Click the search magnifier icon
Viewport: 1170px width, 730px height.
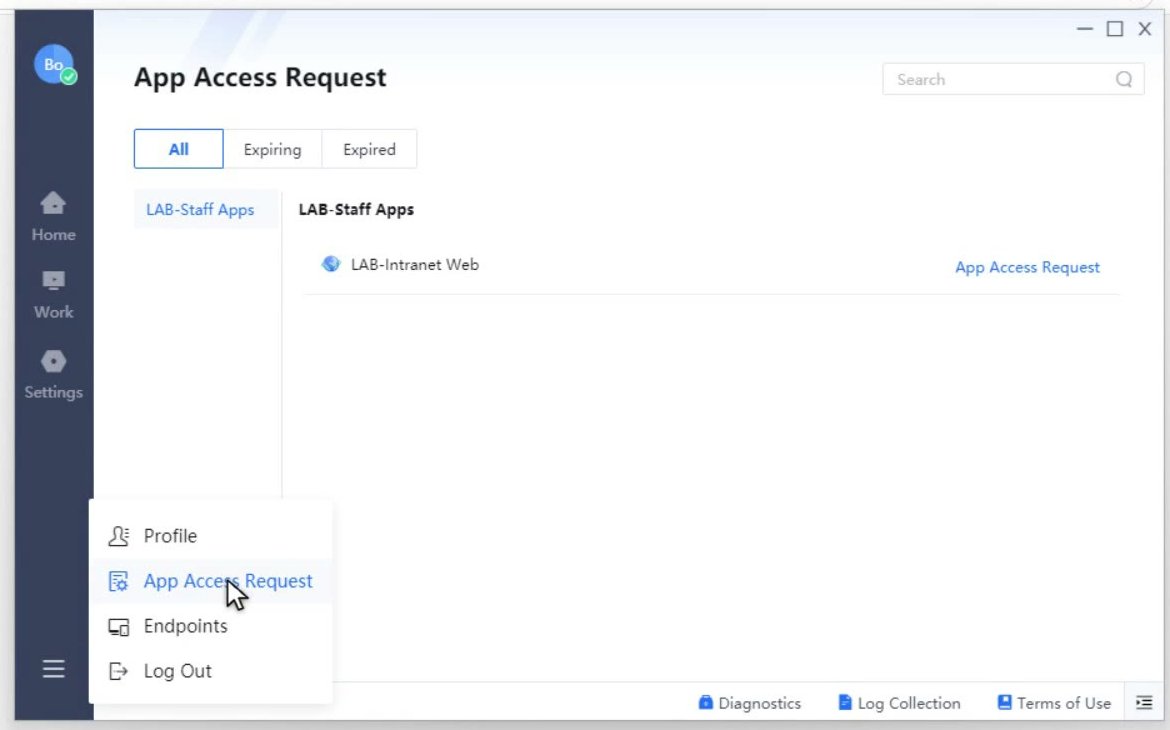(1124, 79)
